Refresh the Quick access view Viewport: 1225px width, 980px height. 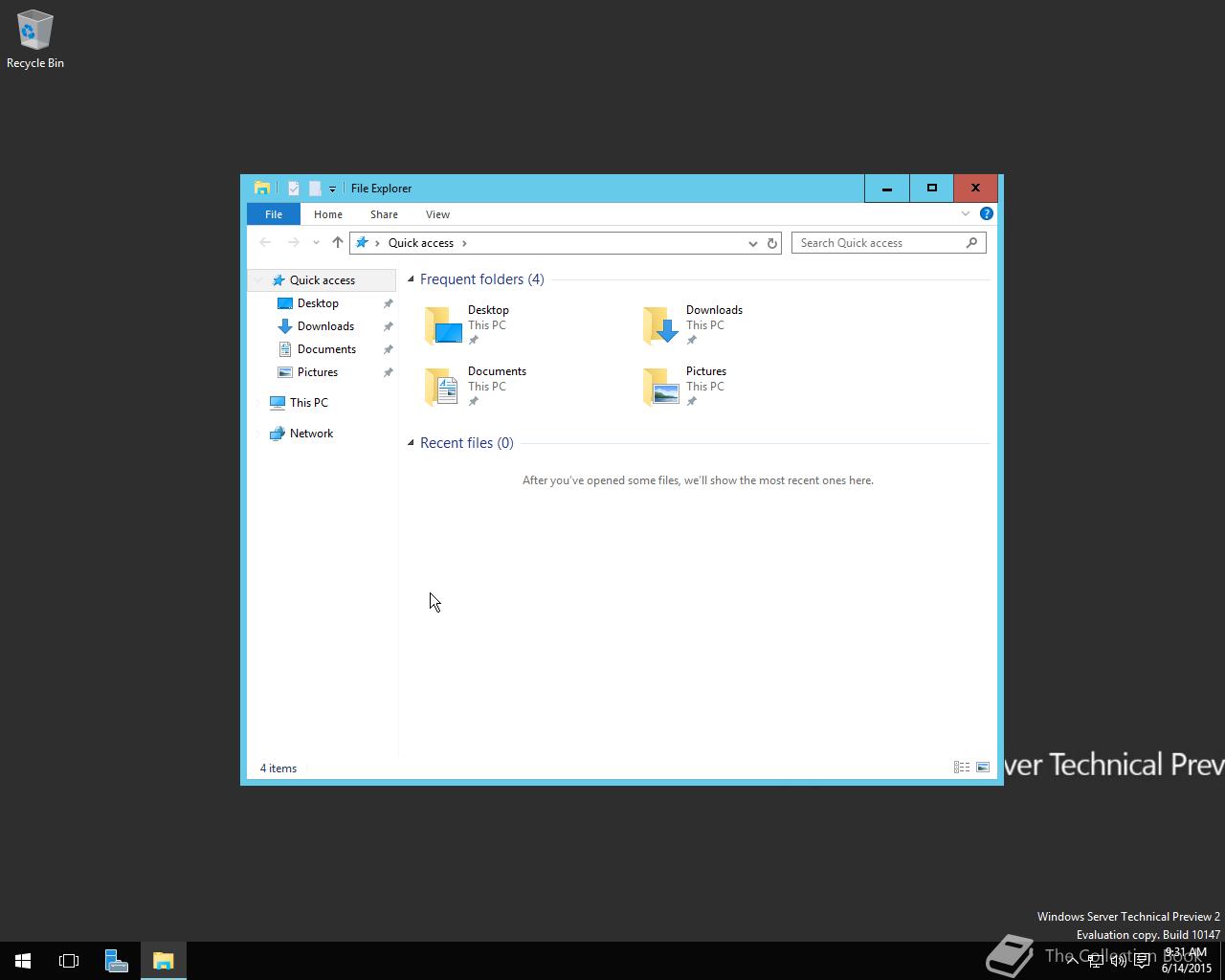click(x=772, y=243)
